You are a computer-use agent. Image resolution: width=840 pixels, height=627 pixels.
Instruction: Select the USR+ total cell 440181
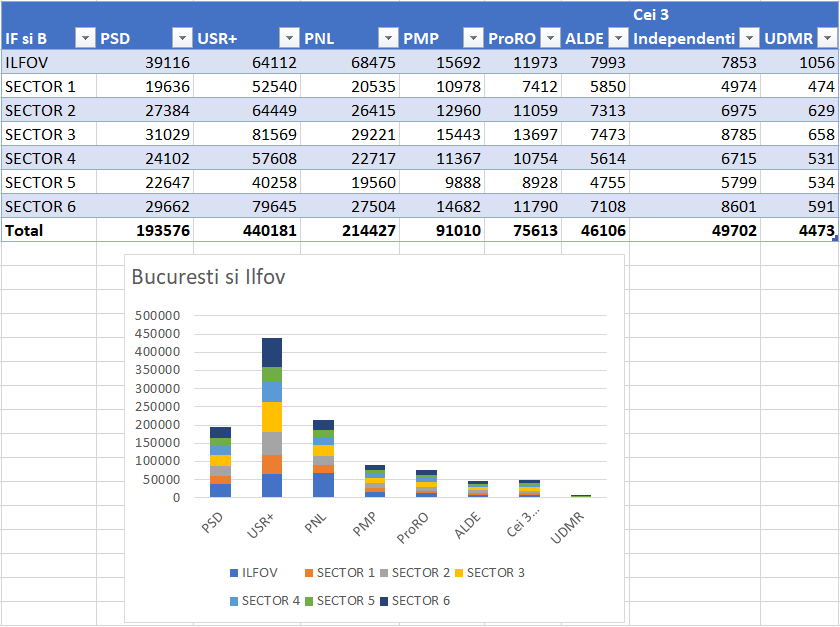(246, 230)
